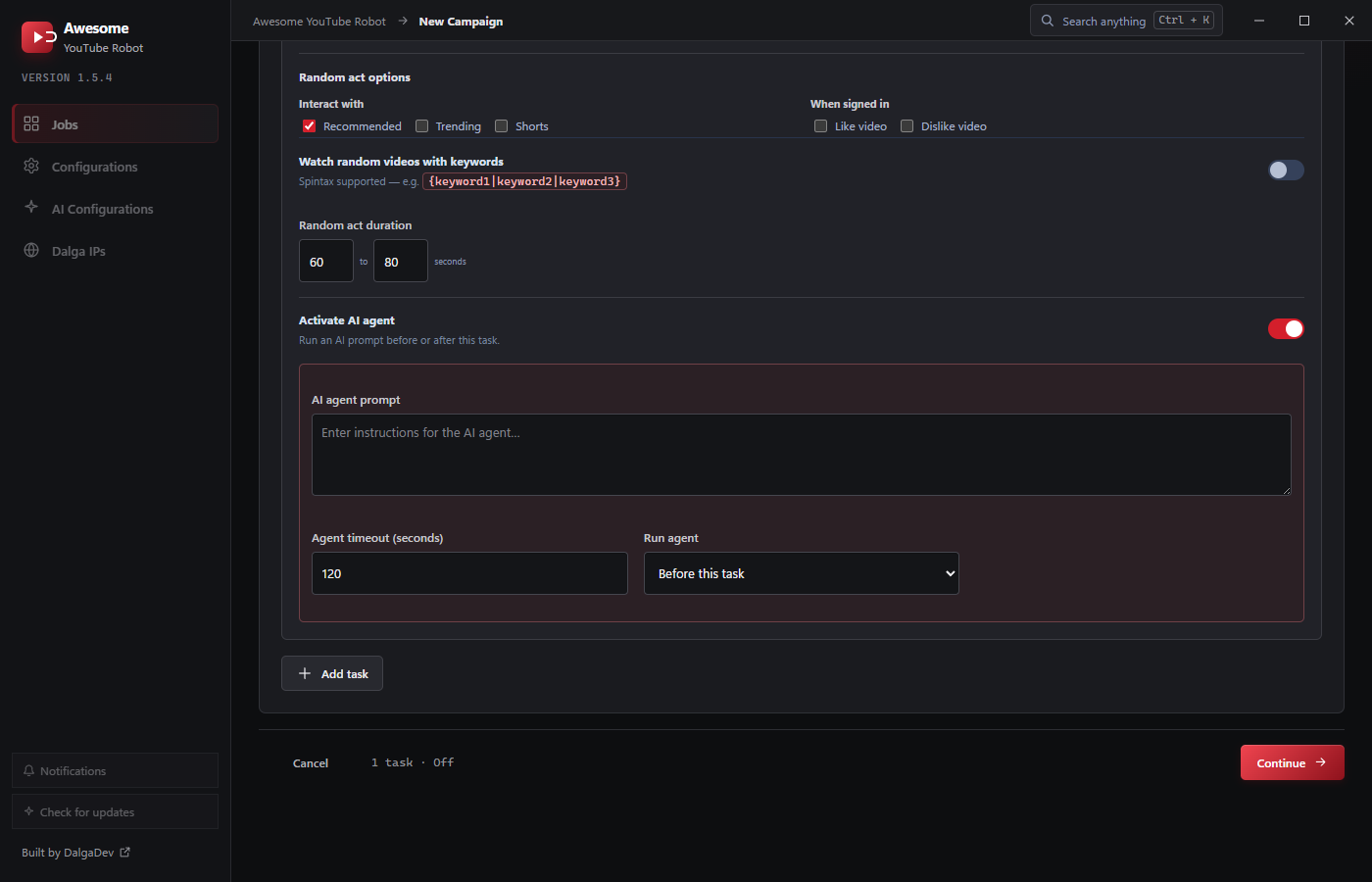Click the 'Random act options' heading

click(x=355, y=77)
